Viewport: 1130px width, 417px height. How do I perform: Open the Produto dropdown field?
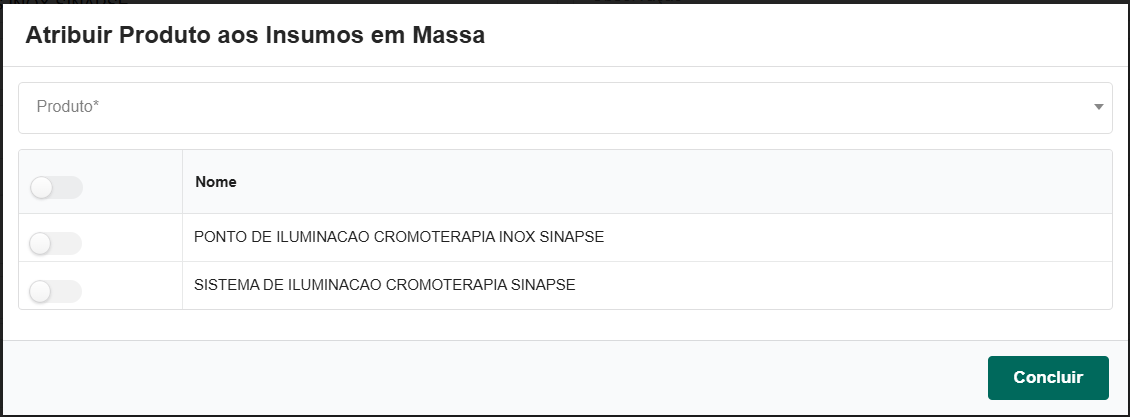pos(565,107)
